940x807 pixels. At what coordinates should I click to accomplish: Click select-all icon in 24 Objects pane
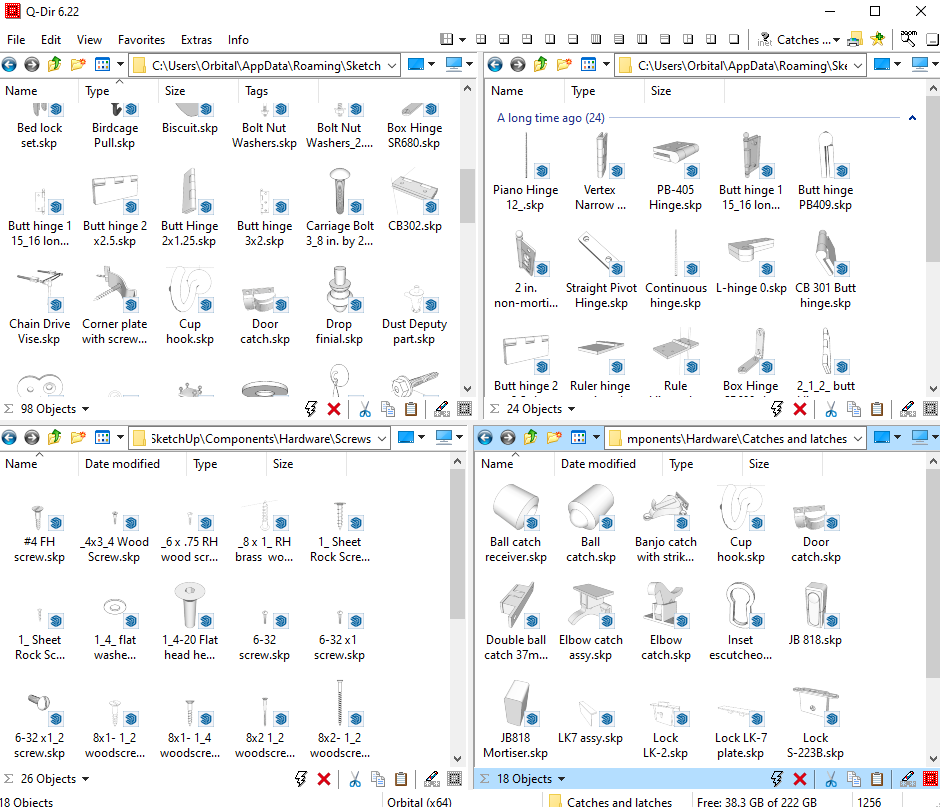pos(930,409)
